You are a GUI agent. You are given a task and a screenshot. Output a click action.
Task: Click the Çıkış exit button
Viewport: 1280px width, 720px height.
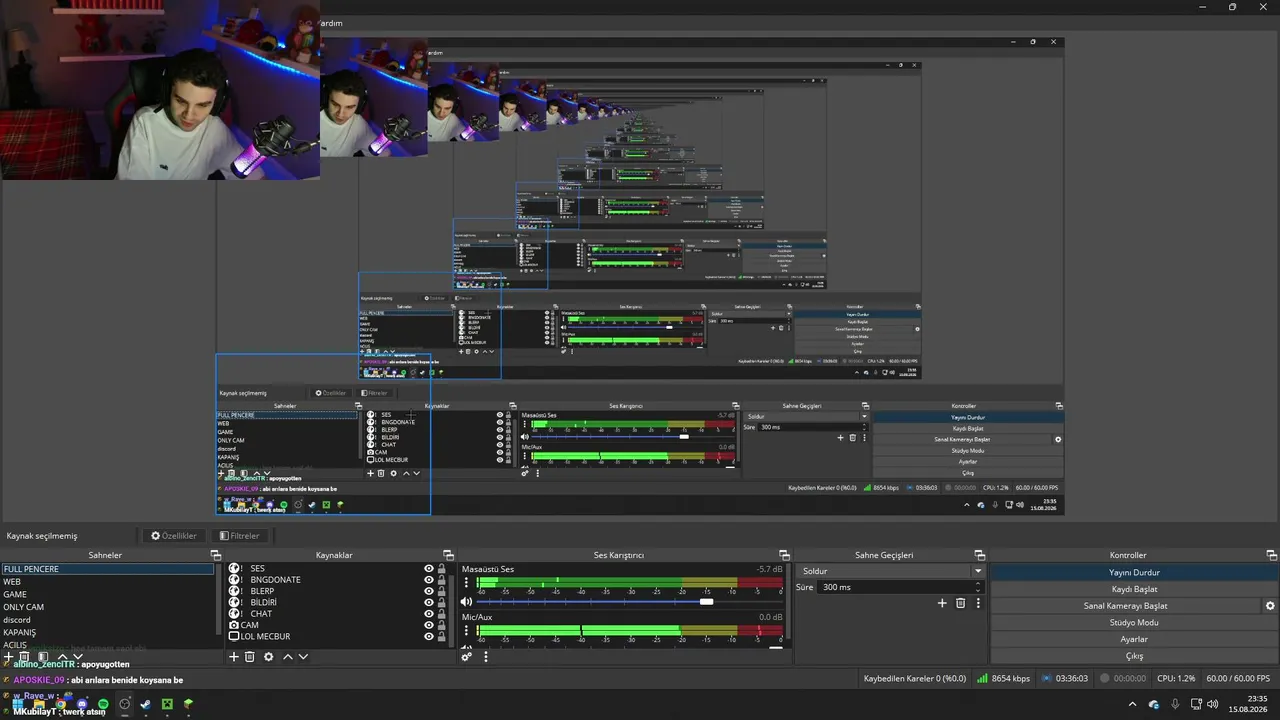pos(1134,656)
